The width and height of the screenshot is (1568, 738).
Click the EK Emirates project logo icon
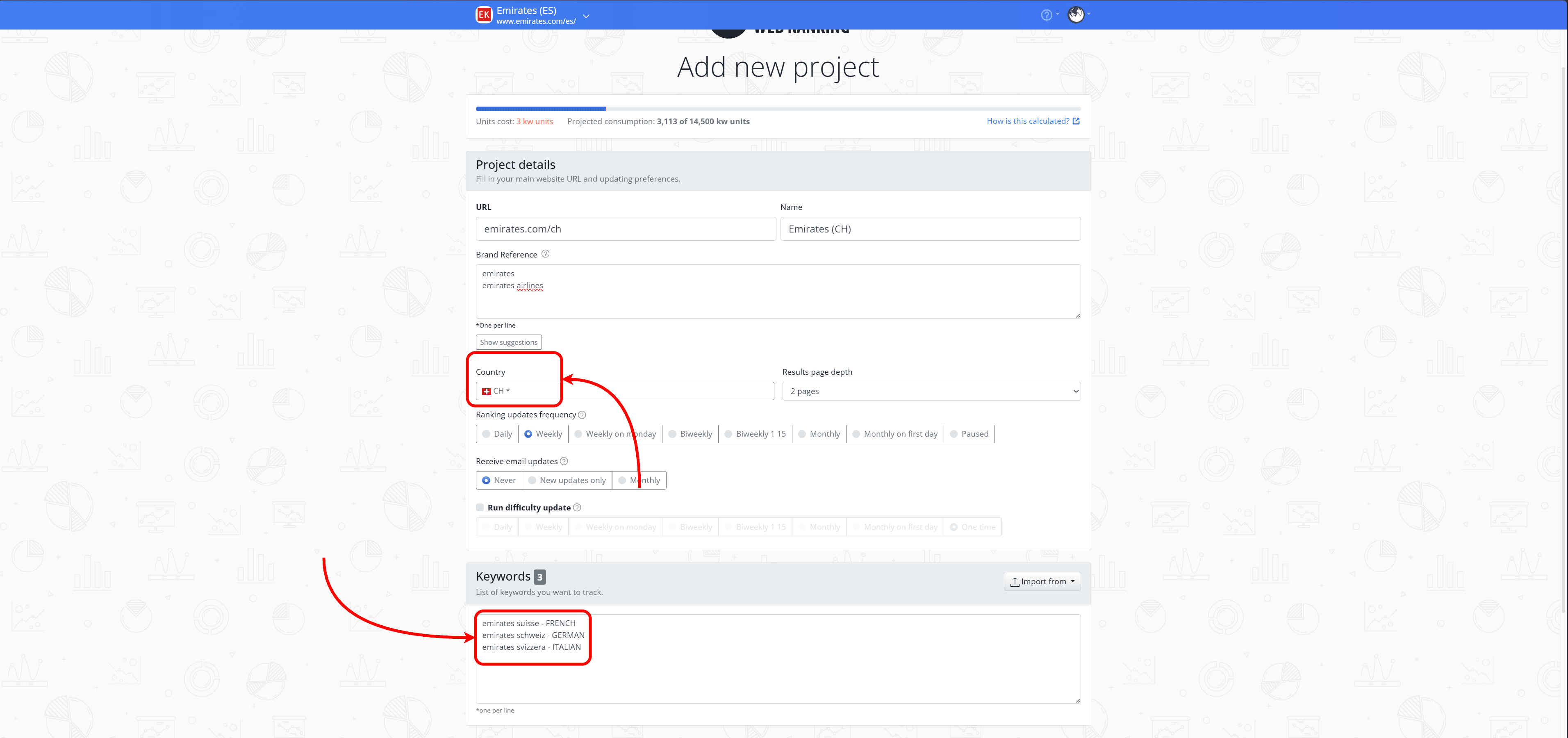pos(484,15)
